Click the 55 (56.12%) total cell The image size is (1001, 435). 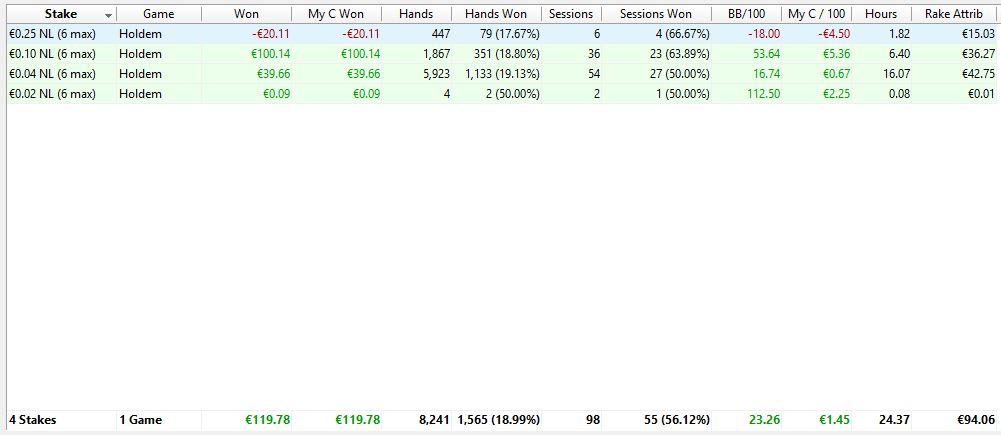point(677,420)
